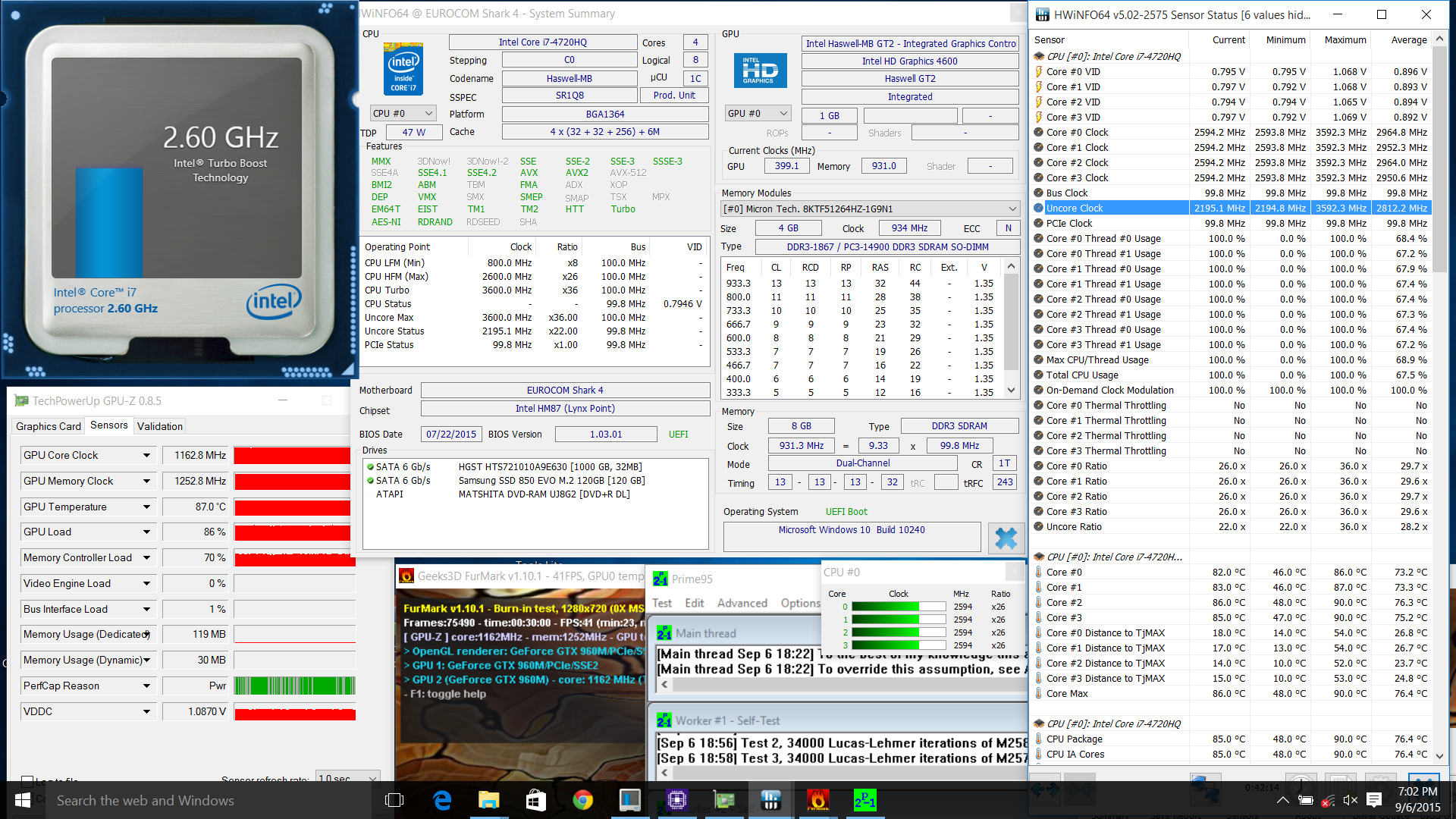Click the blue X close icon in System Summary

[x=1006, y=538]
